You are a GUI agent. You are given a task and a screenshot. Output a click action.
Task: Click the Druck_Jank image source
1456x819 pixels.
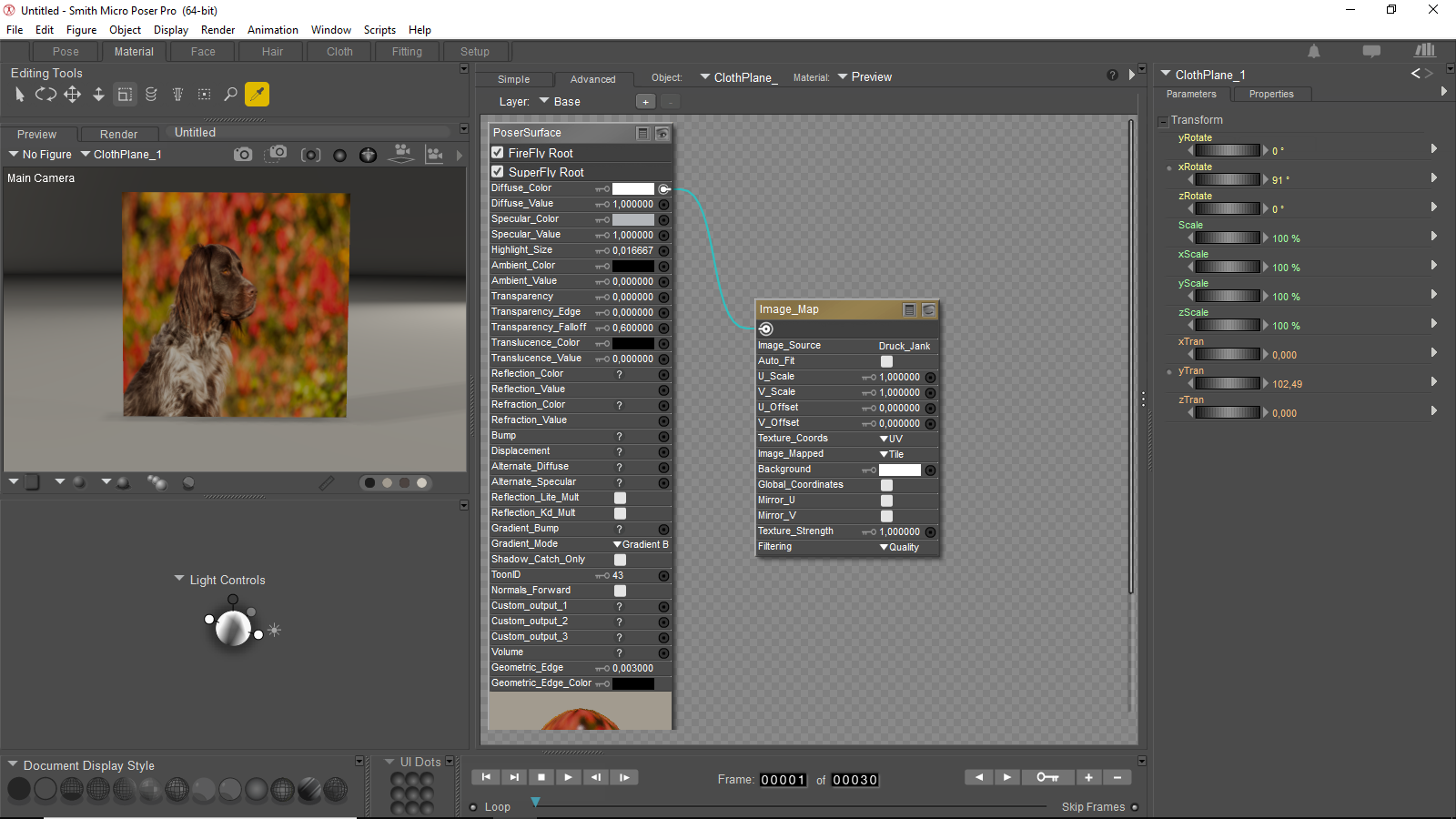(x=904, y=346)
